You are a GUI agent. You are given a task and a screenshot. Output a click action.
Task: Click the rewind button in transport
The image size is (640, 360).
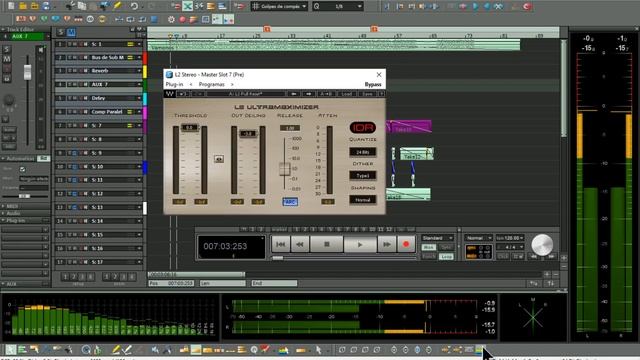(300, 244)
